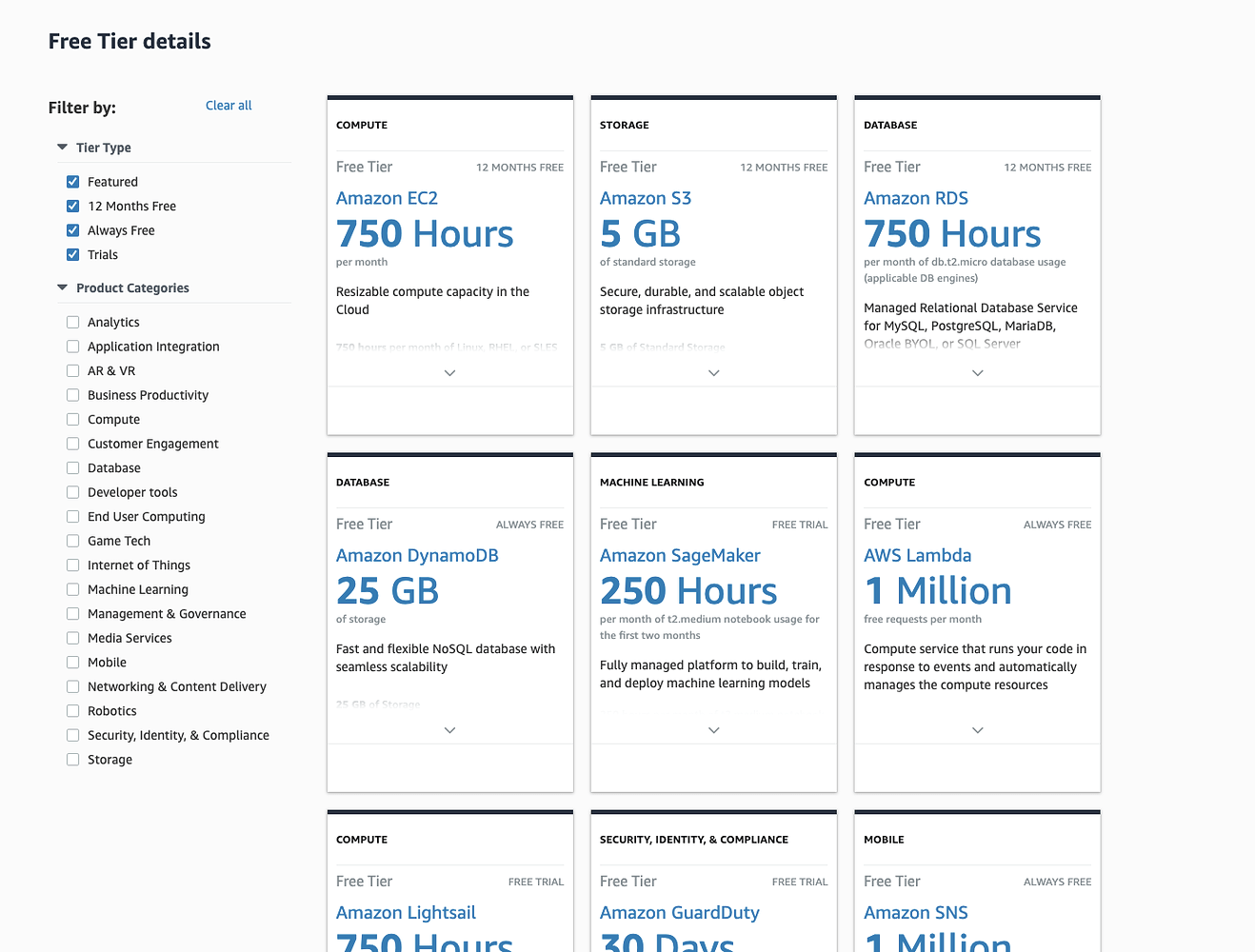Check the Media Services checkbox

73,638
